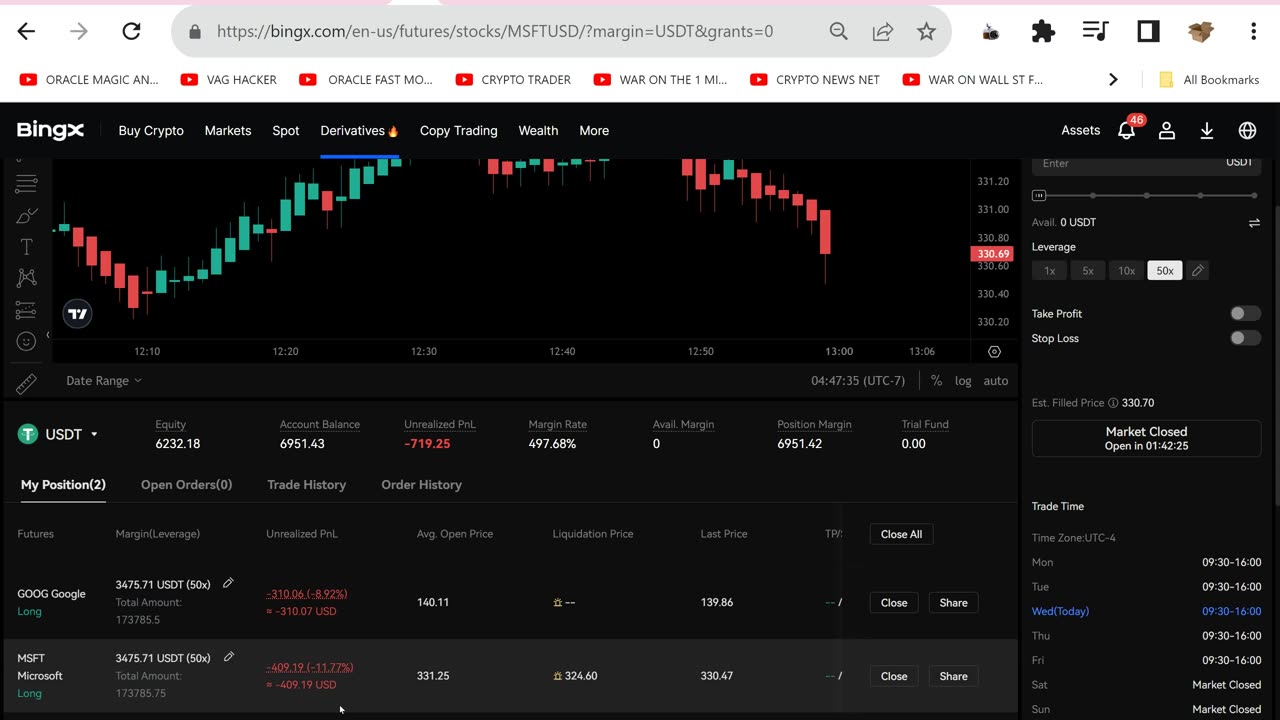Open Derivatives menu
This screenshot has height=720, width=1280.
coord(359,131)
